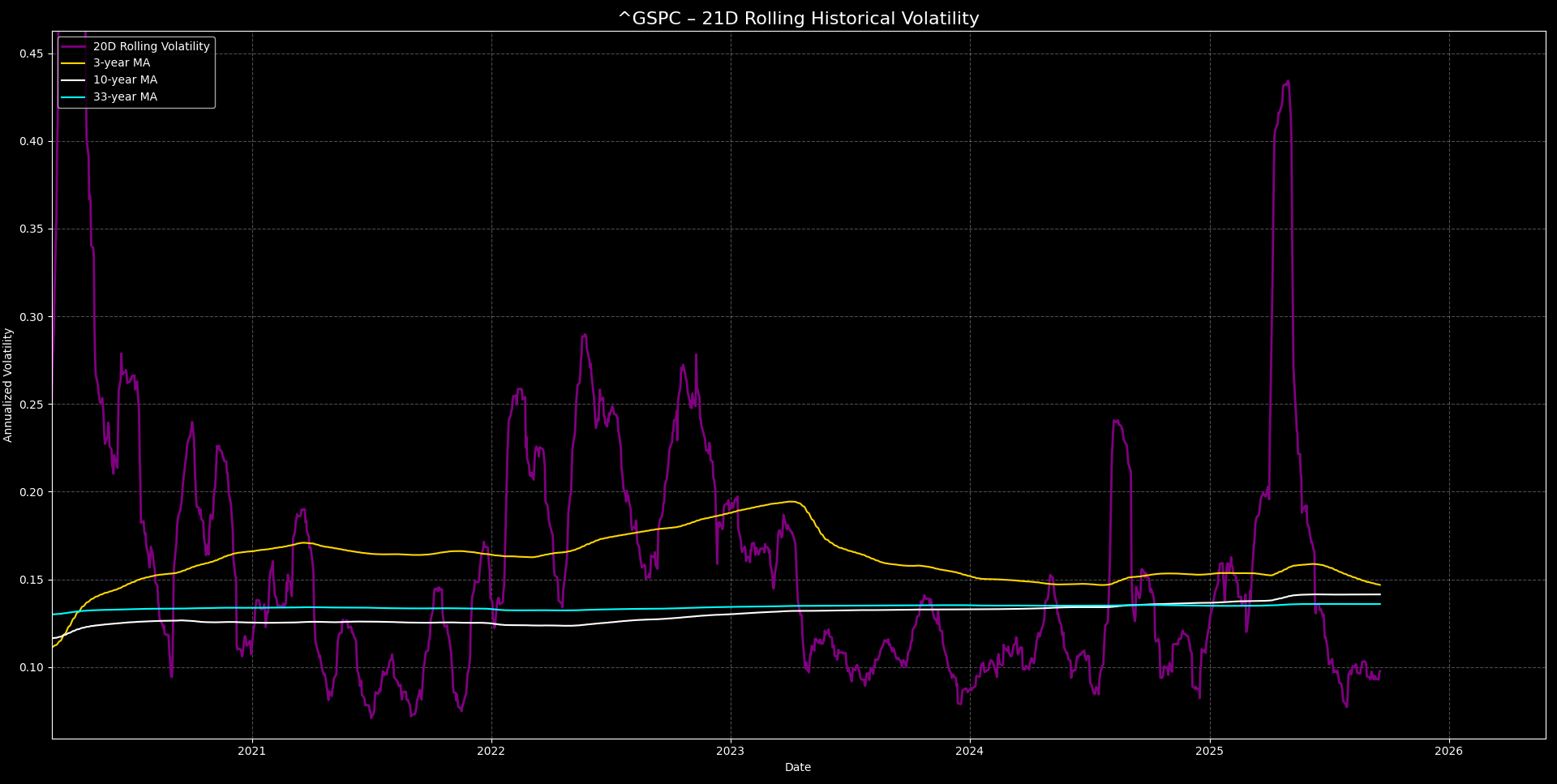The height and width of the screenshot is (784, 1557).
Task: Select the '33-year MA' legend label
Action: [x=125, y=96]
